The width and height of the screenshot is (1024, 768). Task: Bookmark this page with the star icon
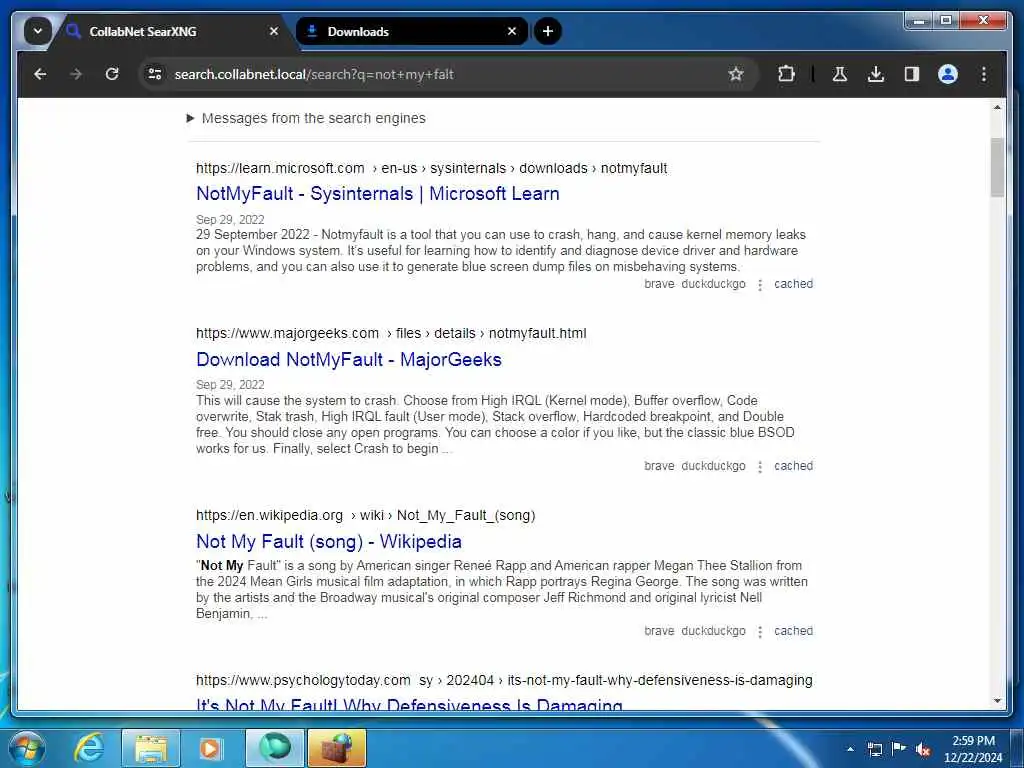736,74
